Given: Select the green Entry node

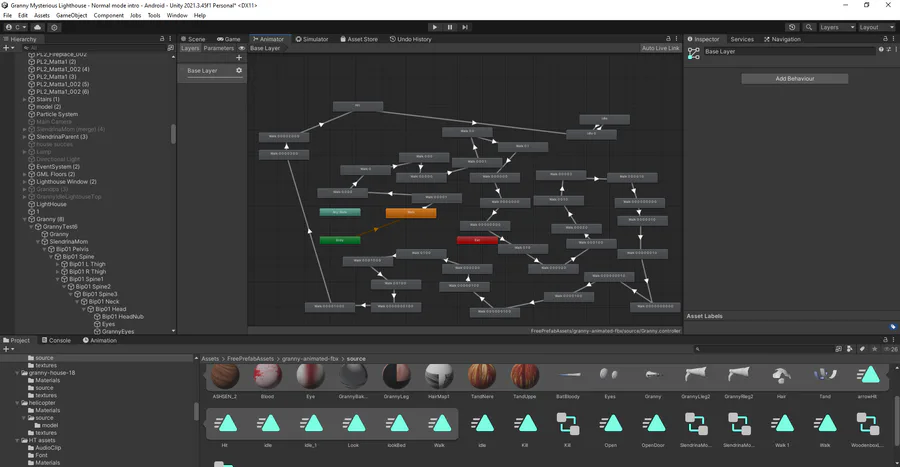Looking at the screenshot, I should click(x=340, y=240).
